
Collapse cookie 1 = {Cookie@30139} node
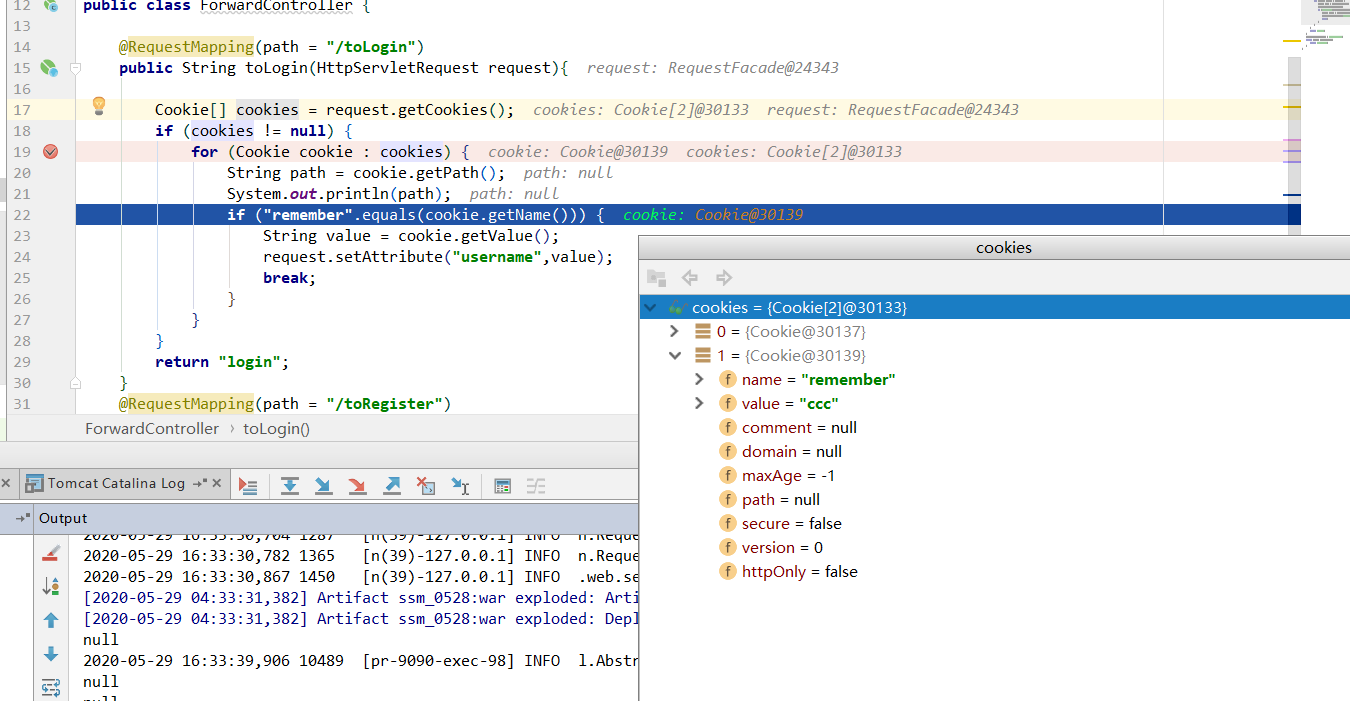(674, 355)
